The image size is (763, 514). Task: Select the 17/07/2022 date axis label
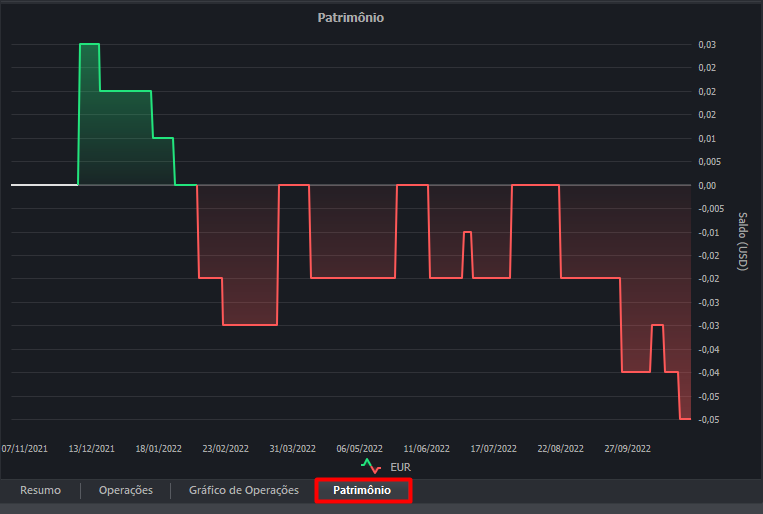pyautogui.click(x=493, y=449)
